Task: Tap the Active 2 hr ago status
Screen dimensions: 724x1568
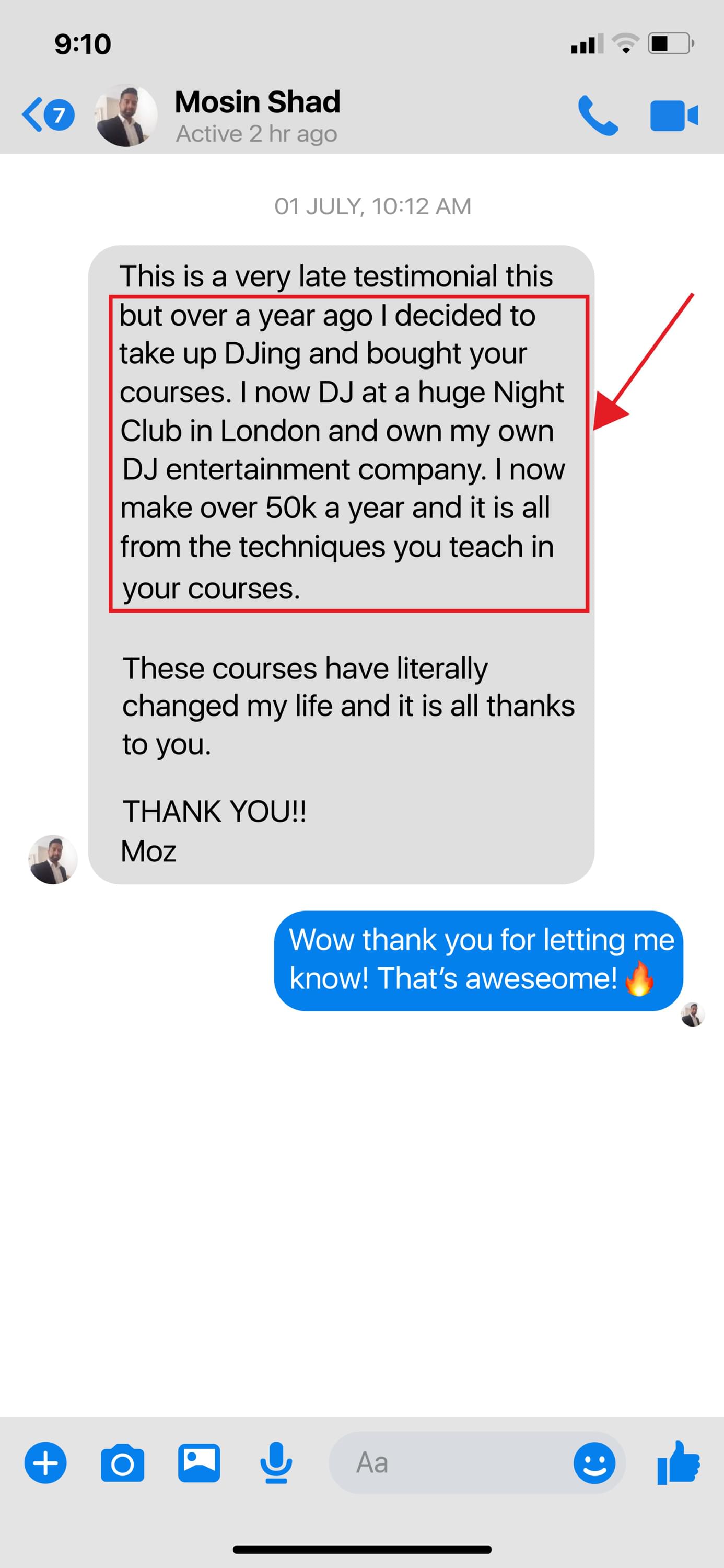Action: coord(256,133)
